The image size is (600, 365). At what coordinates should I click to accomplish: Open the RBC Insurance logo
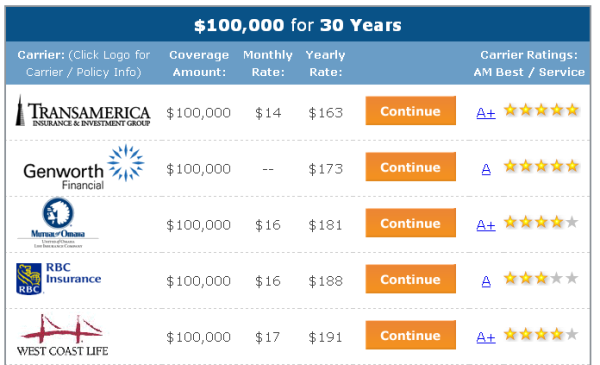59,278
